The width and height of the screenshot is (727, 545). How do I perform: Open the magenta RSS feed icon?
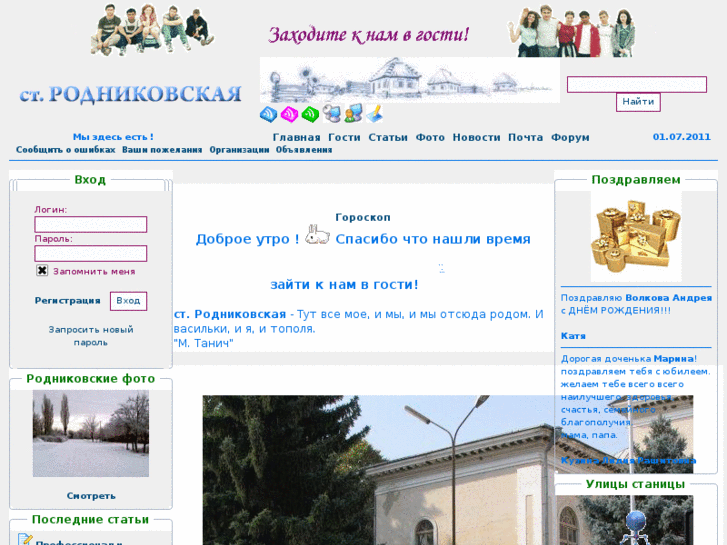tap(289, 114)
